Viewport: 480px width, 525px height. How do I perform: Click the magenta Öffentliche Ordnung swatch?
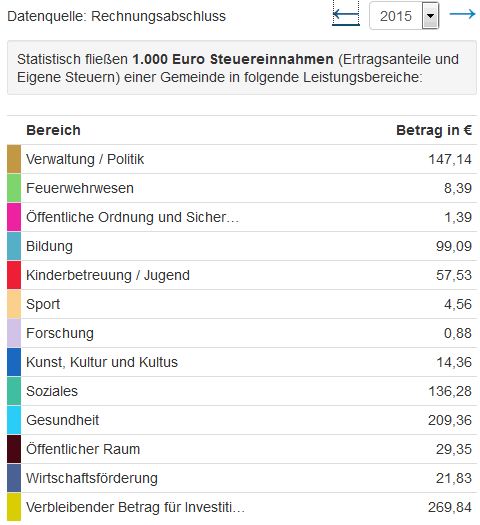point(14,217)
